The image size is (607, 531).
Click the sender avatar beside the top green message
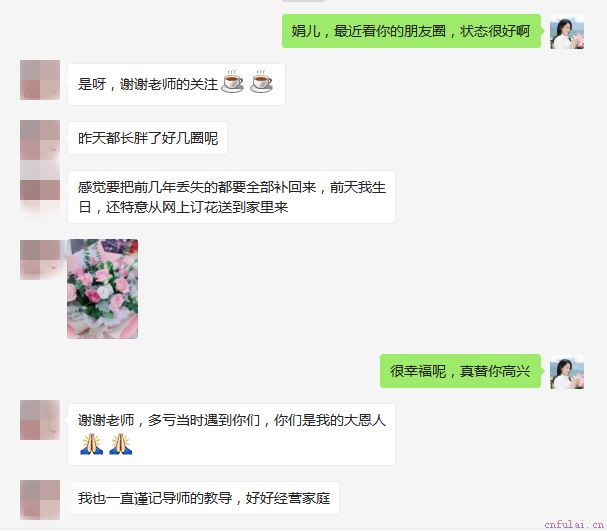567,32
